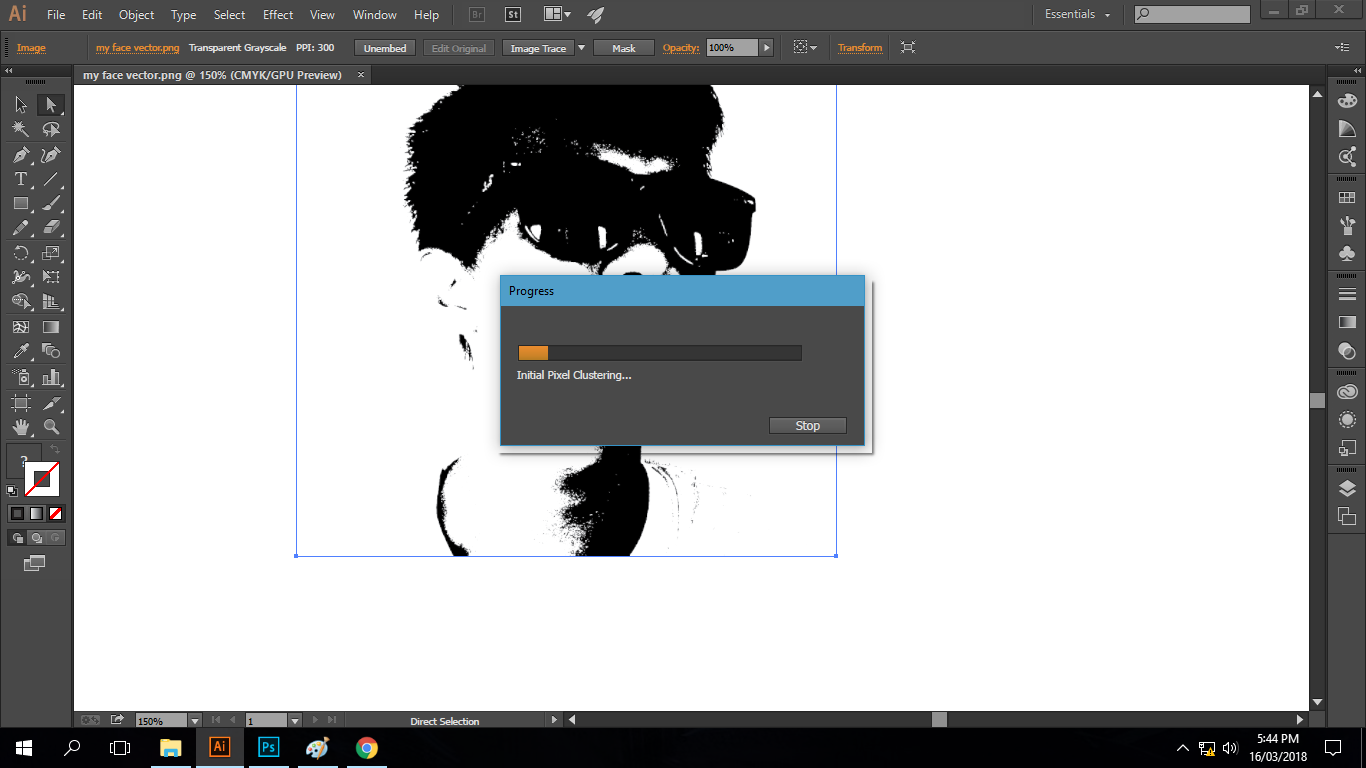Open the Swatches grid panel
The image size is (1366, 768).
pos(1347,198)
